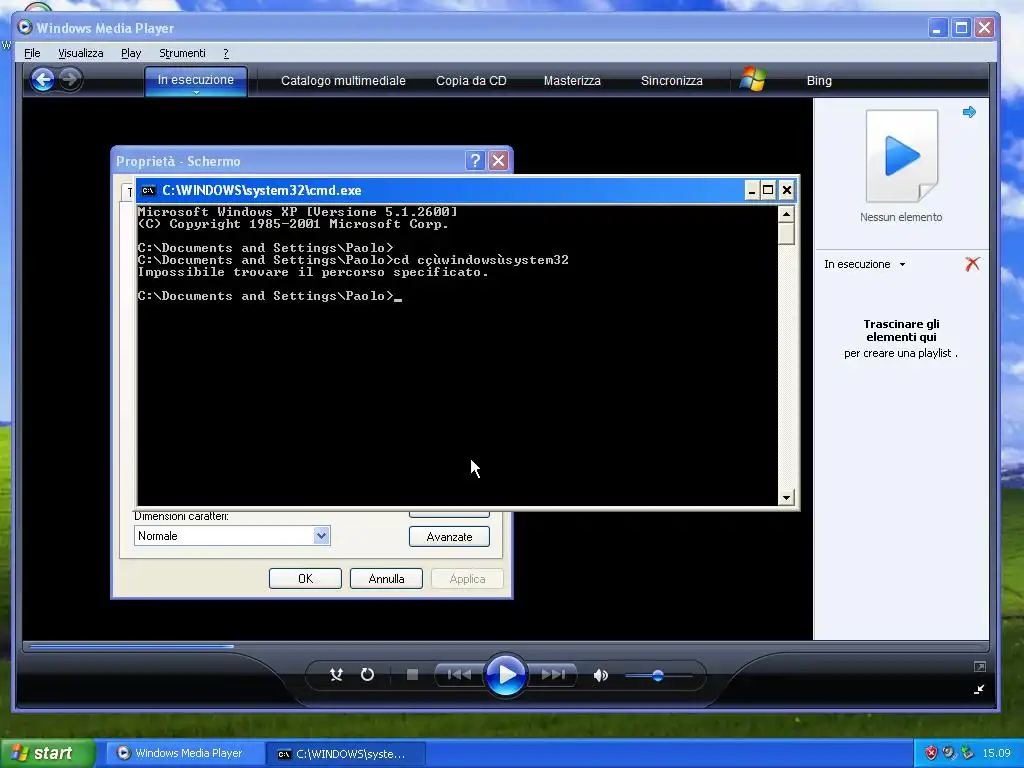Open the Strumenti menu
Image resolution: width=1024 pixels, height=768 pixels.
click(182, 53)
